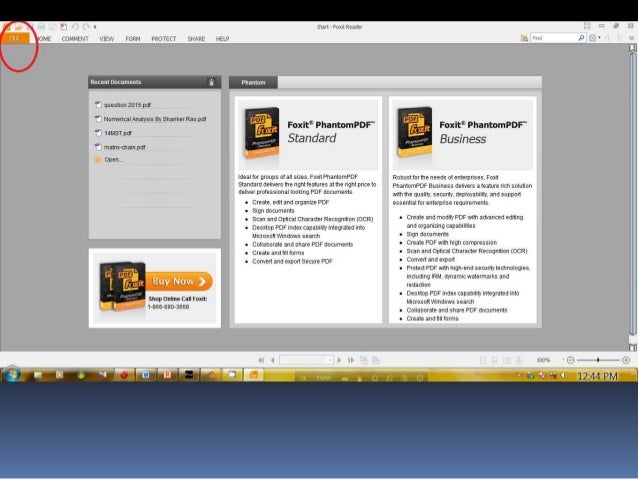Click inside the Find search field
This screenshot has height=479, width=638.
(554, 38)
